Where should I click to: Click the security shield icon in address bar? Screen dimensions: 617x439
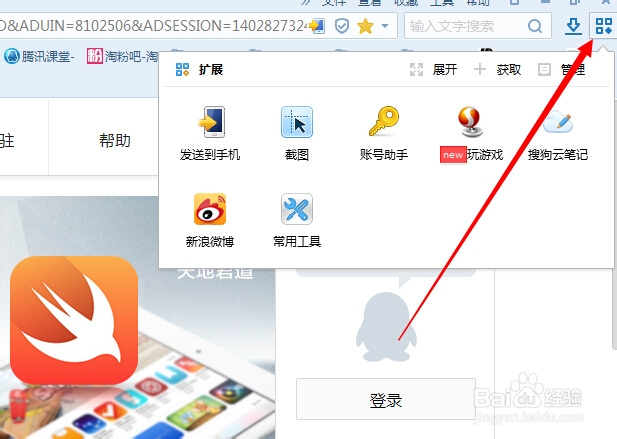pyautogui.click(x=342, y=26)
